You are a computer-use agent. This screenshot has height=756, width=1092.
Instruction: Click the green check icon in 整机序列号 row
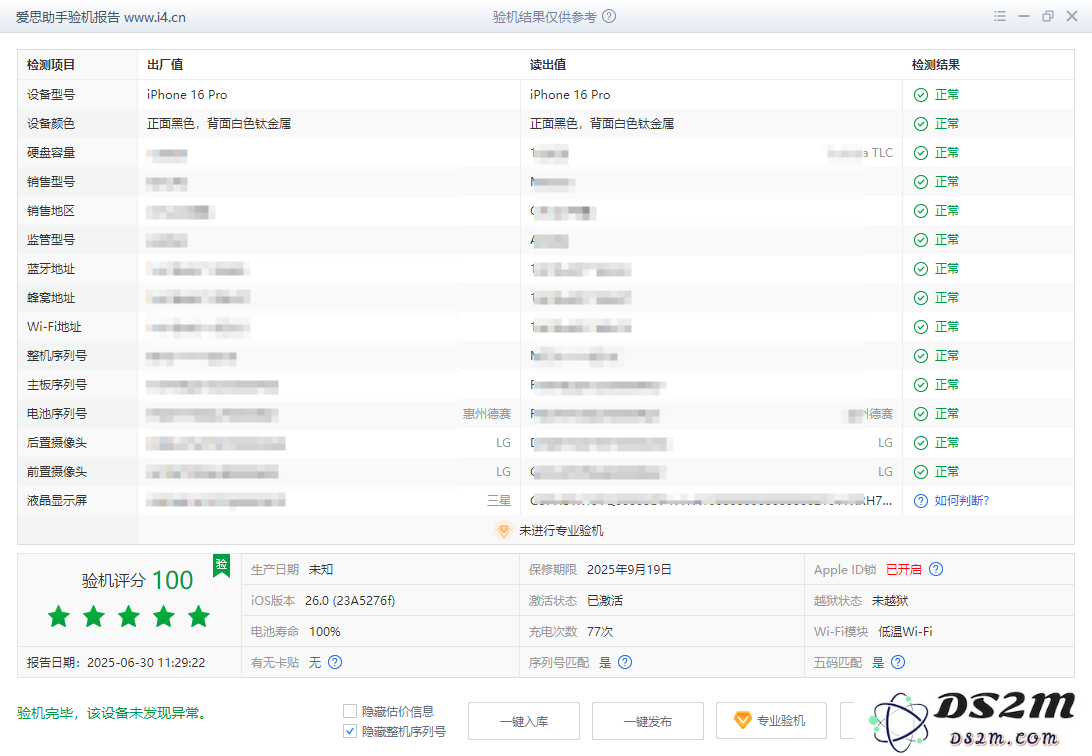pyautogui.click(x=921, y=356)
